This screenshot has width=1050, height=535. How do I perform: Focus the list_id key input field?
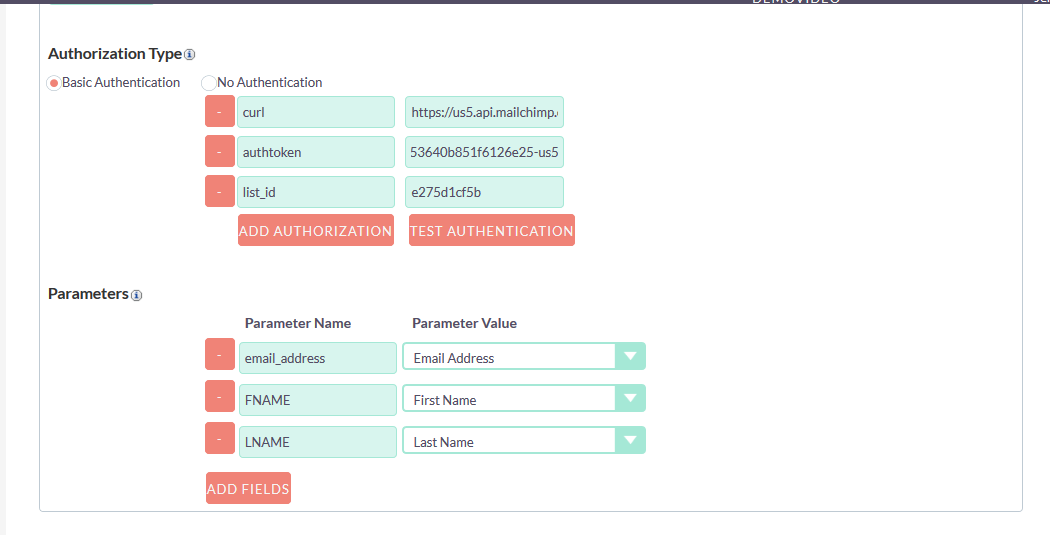coord(316,192)
